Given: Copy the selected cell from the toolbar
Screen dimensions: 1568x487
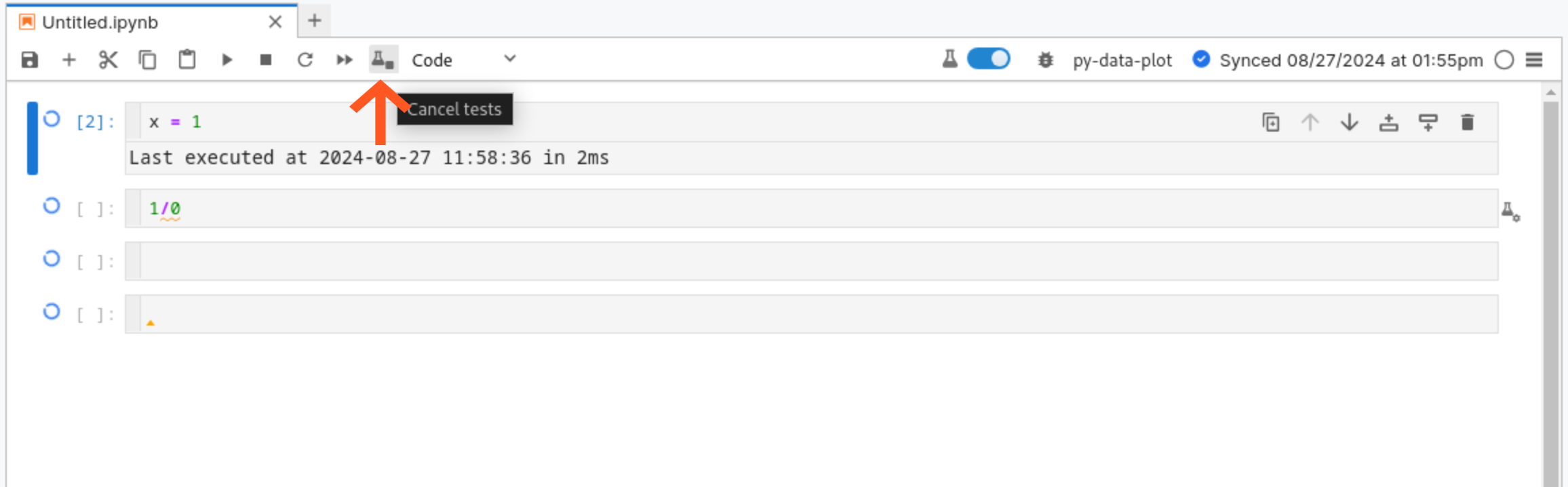Looking at the screenshot, I should (147, 60).
